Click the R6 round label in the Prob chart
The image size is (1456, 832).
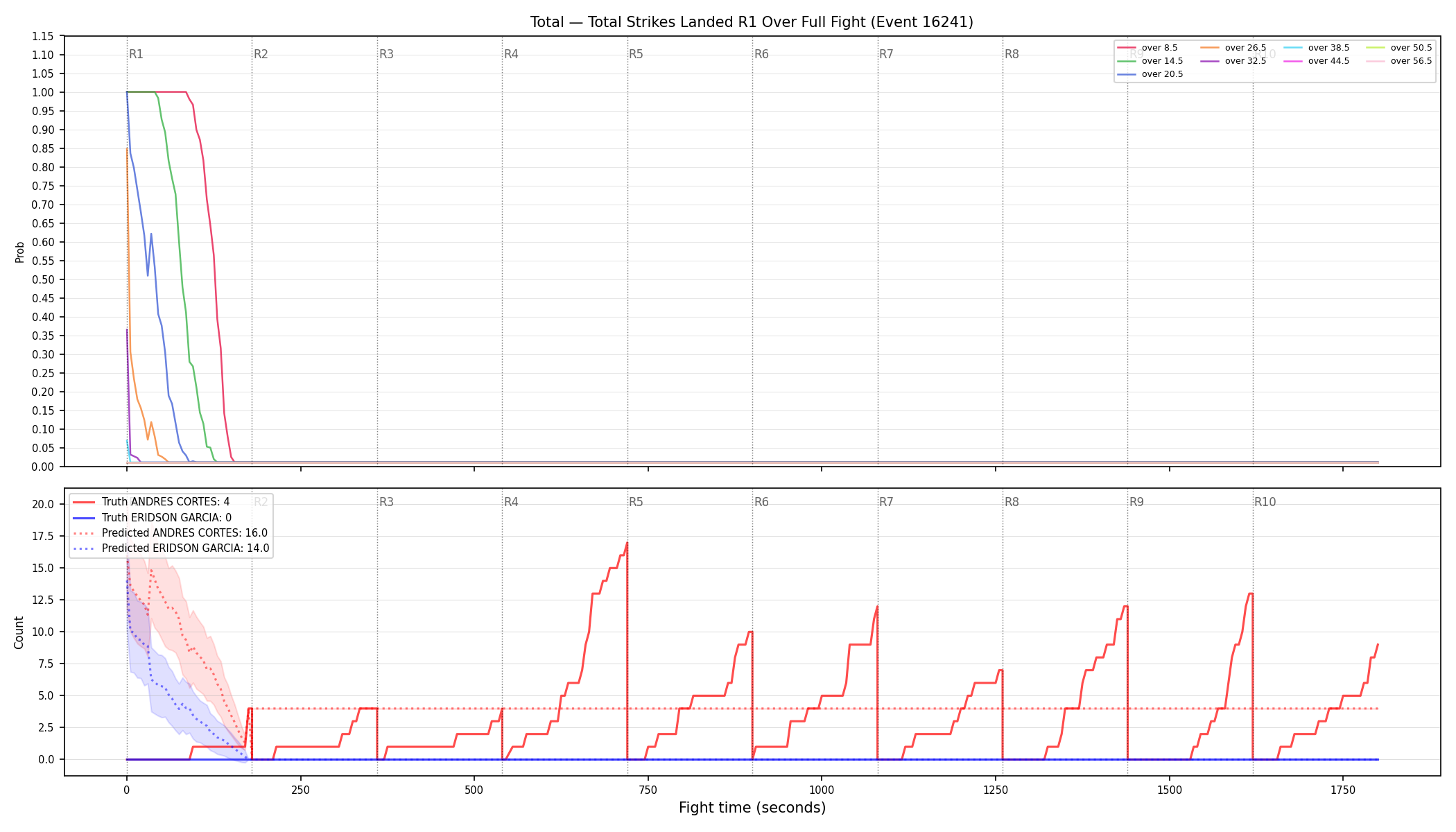[x=761, y=54]
